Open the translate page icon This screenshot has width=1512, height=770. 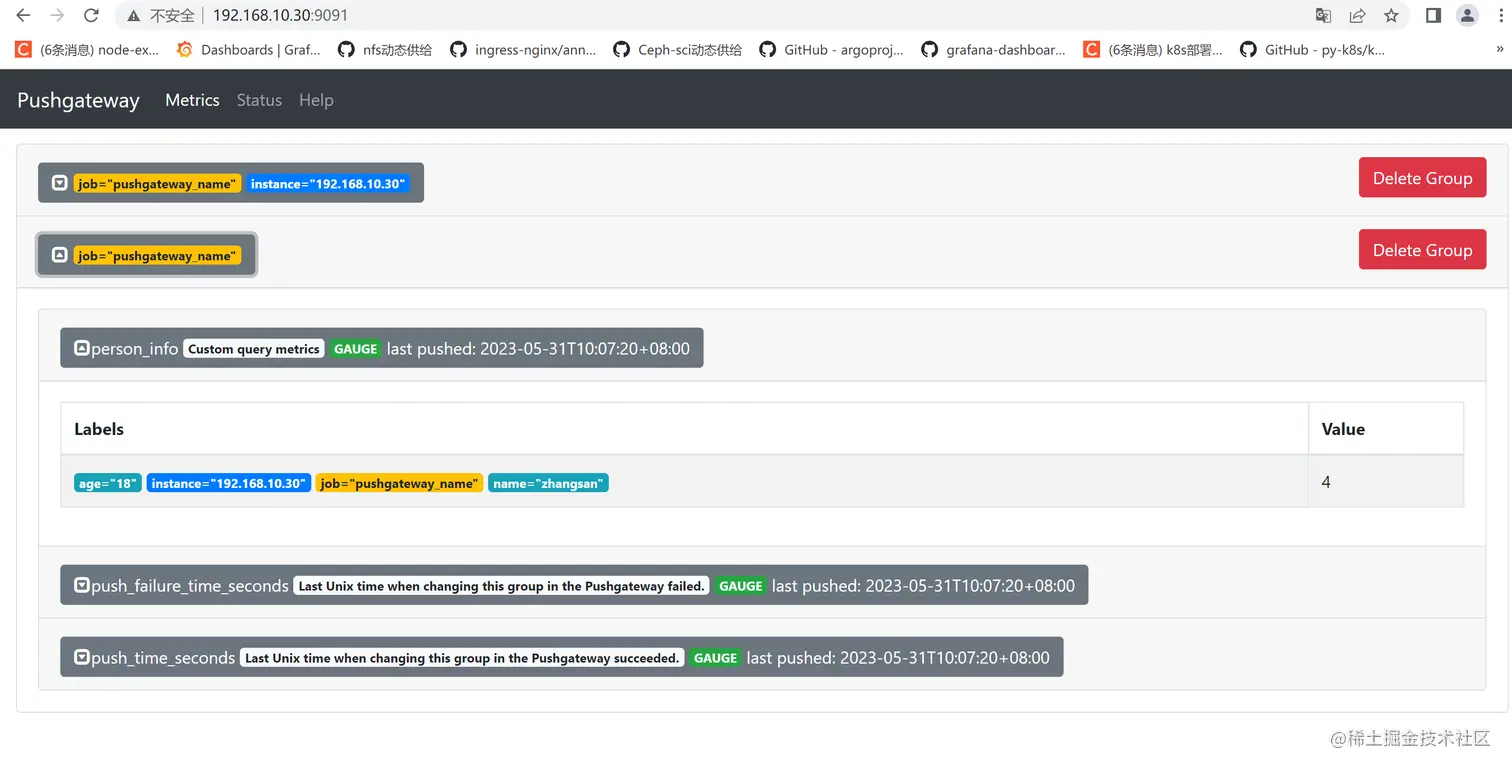[x=1323, y=15]
